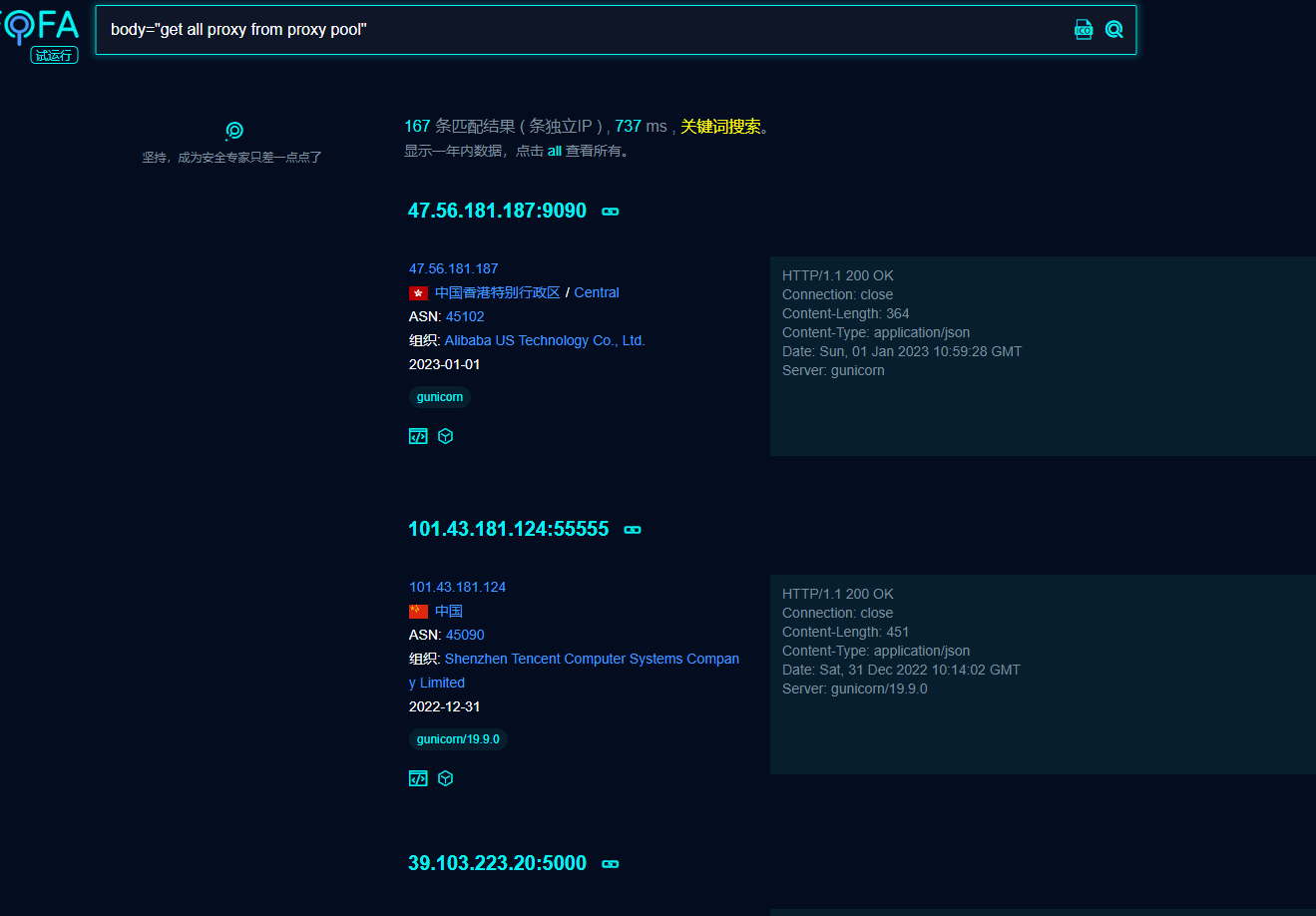Click the 737 ms query time
1316x916 pixels.
(x=641, y=127)
